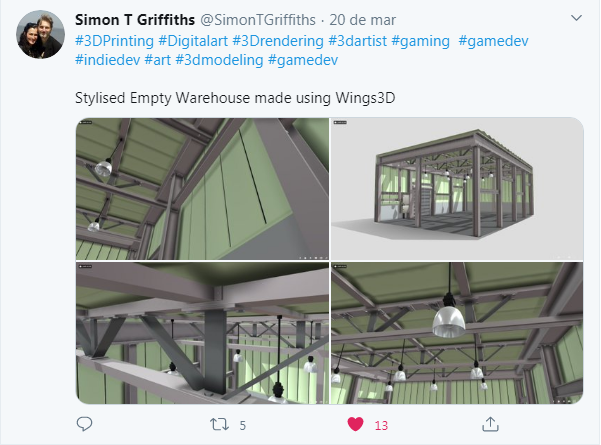Open the #Digitalart hashtag

[193, 41]
